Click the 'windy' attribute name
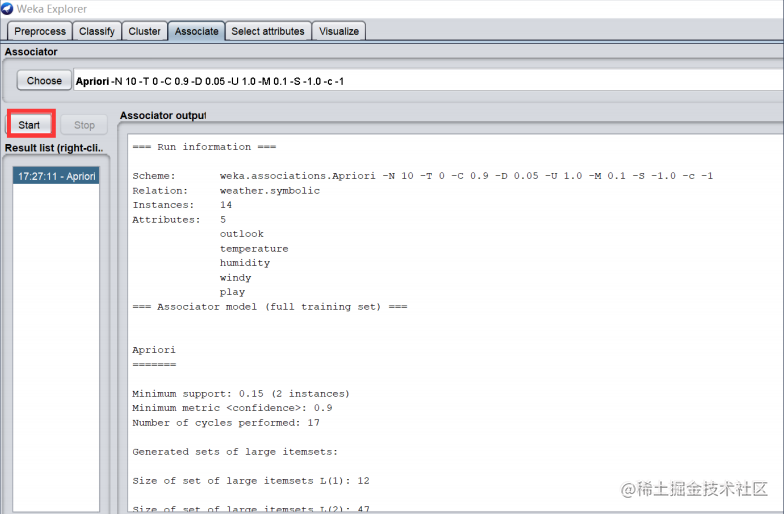The height and width of the screenshot is (514, 784). point(236,278)
